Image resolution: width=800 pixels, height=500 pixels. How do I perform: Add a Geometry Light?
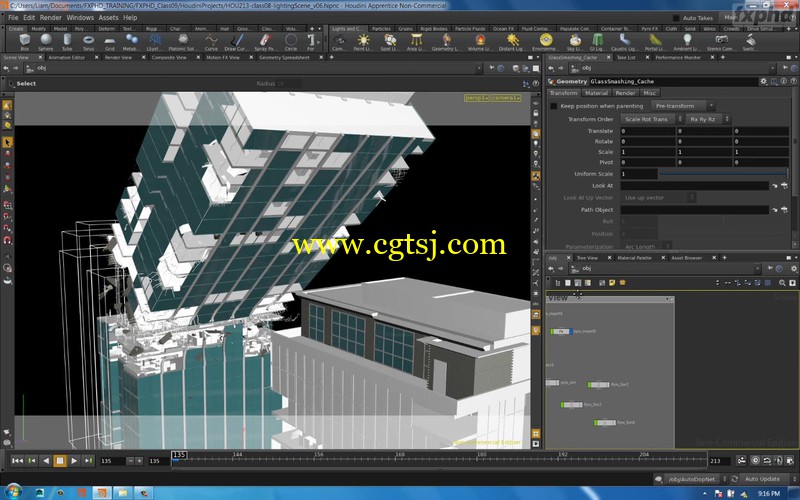[x=446, y=42]
